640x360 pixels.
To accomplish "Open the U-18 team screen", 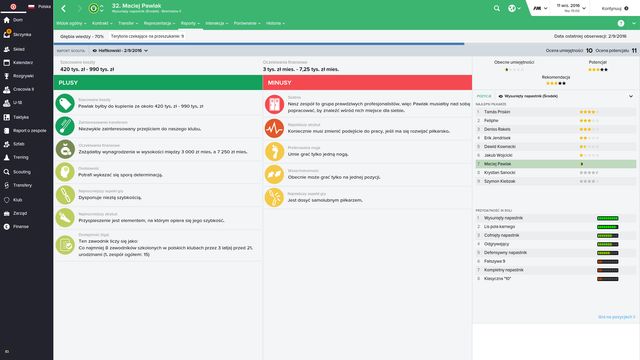I will pyautogui.click(x=13, y=102).
